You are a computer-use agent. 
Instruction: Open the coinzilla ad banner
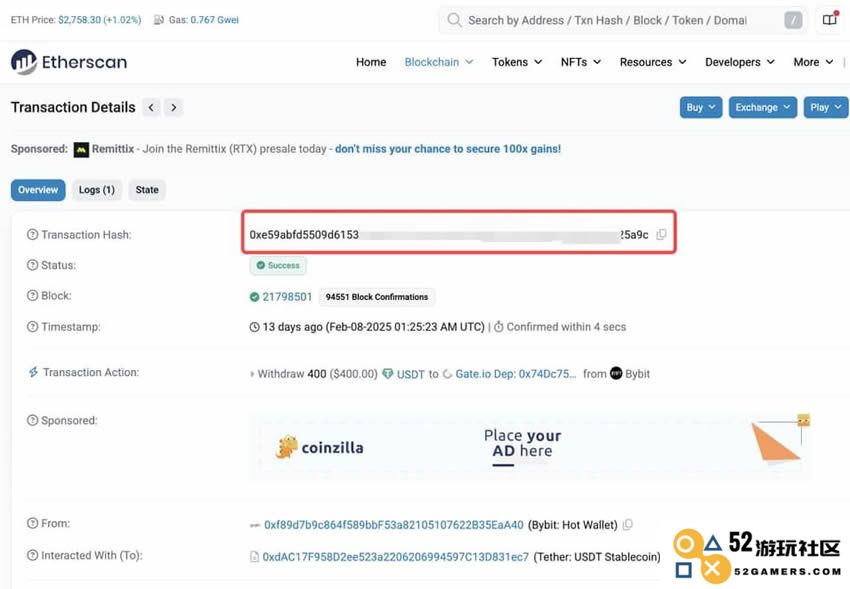point(530,448)
